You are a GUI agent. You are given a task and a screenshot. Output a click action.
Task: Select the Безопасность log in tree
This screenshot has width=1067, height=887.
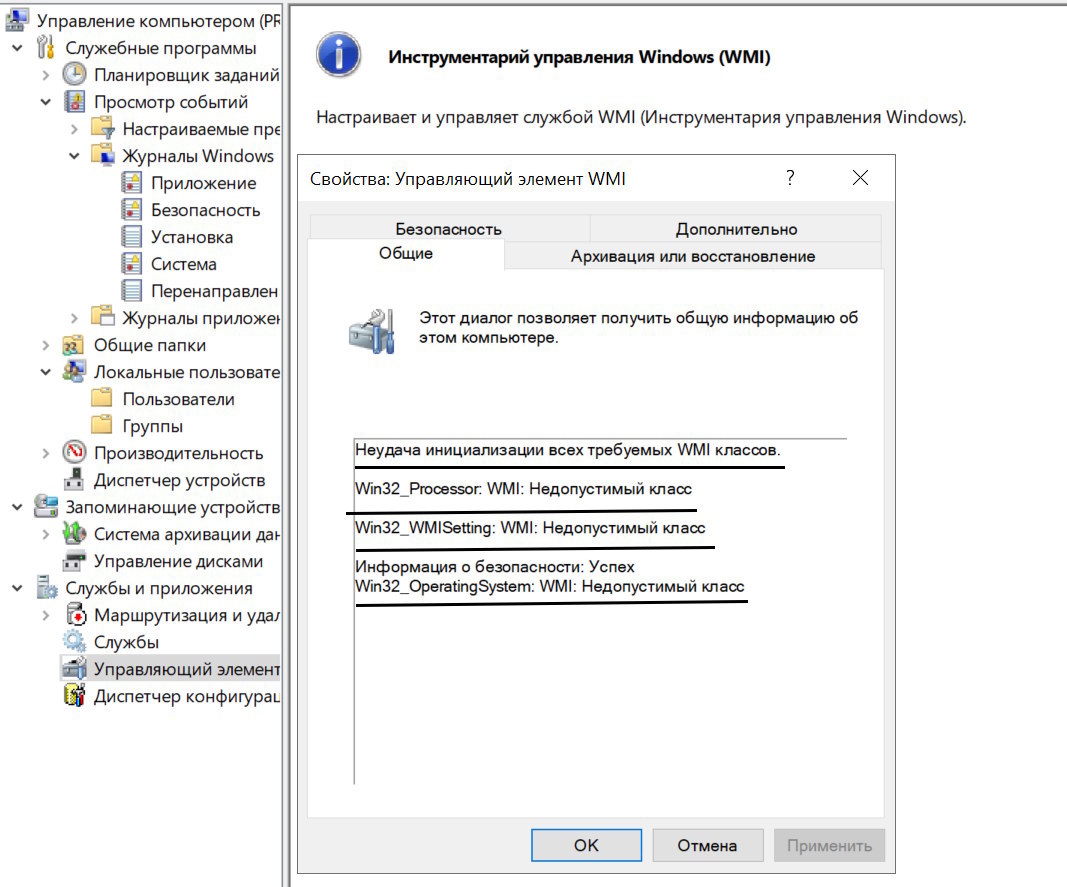(205, 210)
